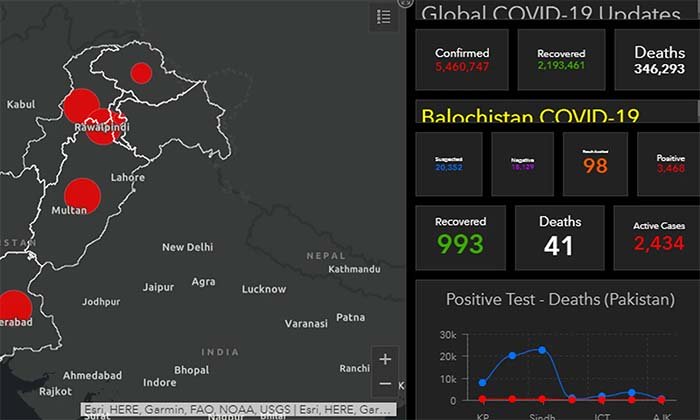Click the Balochistan COVID-19 heading
This screenshot has width=700, height=420.
tap(530, 116)
